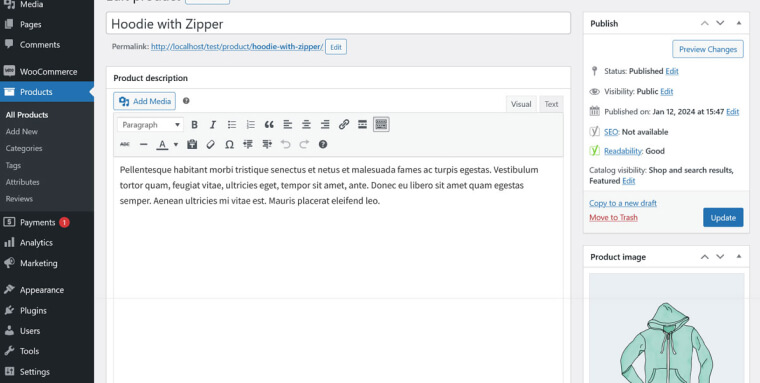Insert a bulleted list
Viewport: 760px width, 383px height.
click(x=232, y=125)
